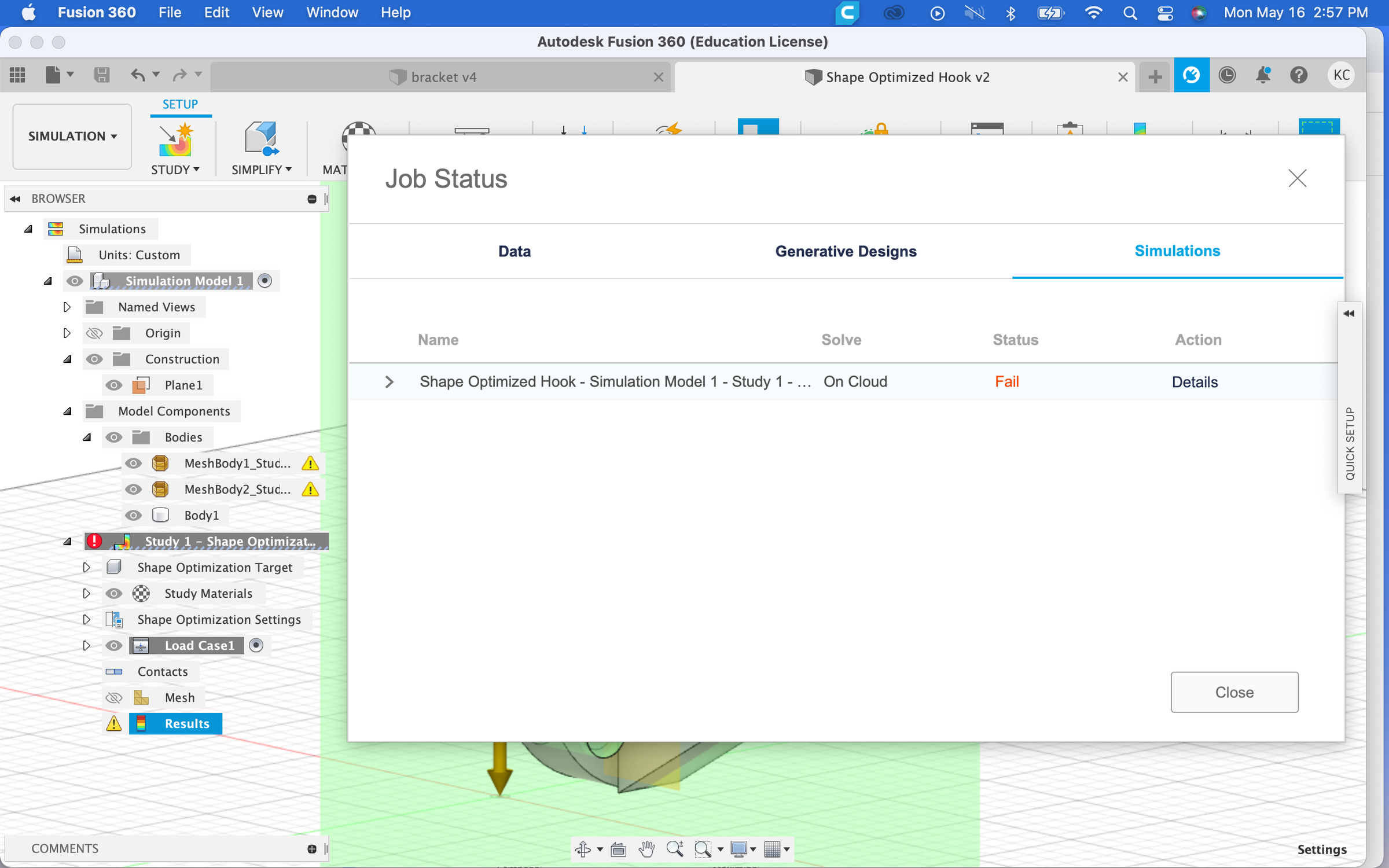Expand the Named Views folder
The width and height of the screenshot is (1389, 868).
(67, 307)
